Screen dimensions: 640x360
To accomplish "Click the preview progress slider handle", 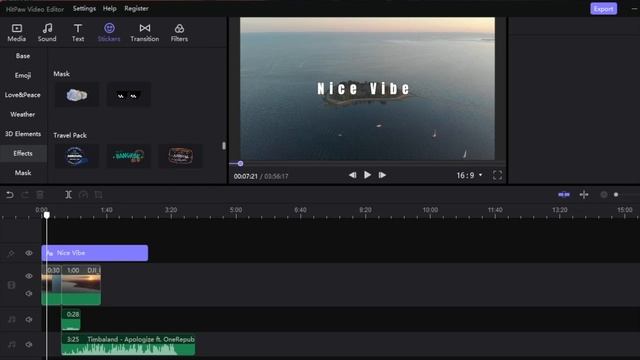I will [x=240, y=163].
